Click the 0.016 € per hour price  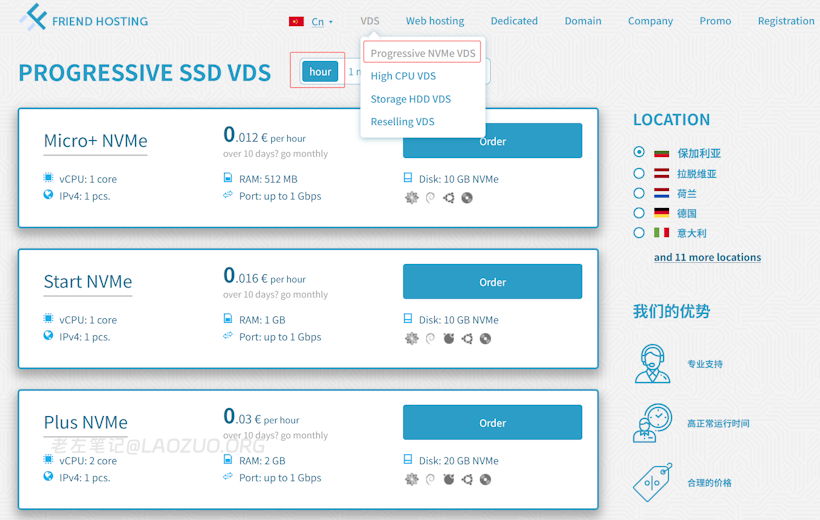tap(264, 276)
